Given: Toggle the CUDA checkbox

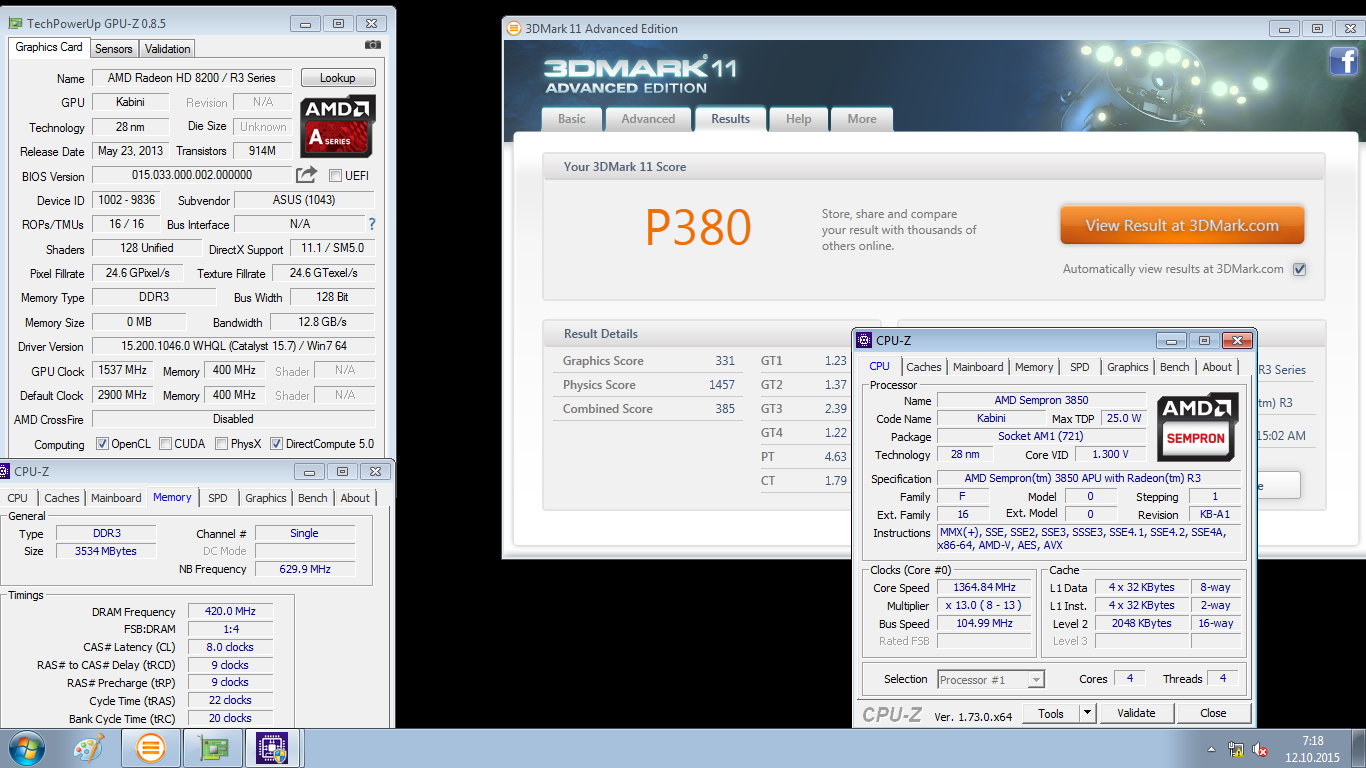Looking at the screenshot, I should click(x=165, y=444).
